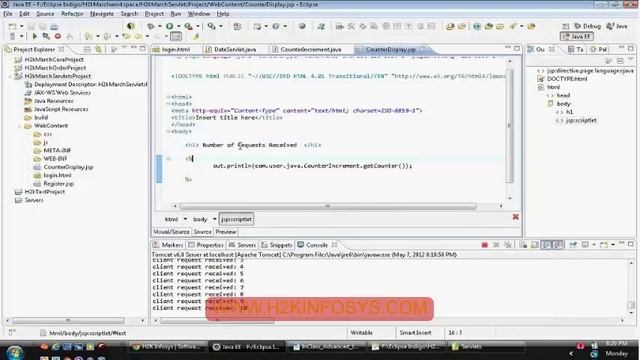Collapse the WebContent folder node
The width and height of the screenshot is (640, 360).
(x=20, y=126)
